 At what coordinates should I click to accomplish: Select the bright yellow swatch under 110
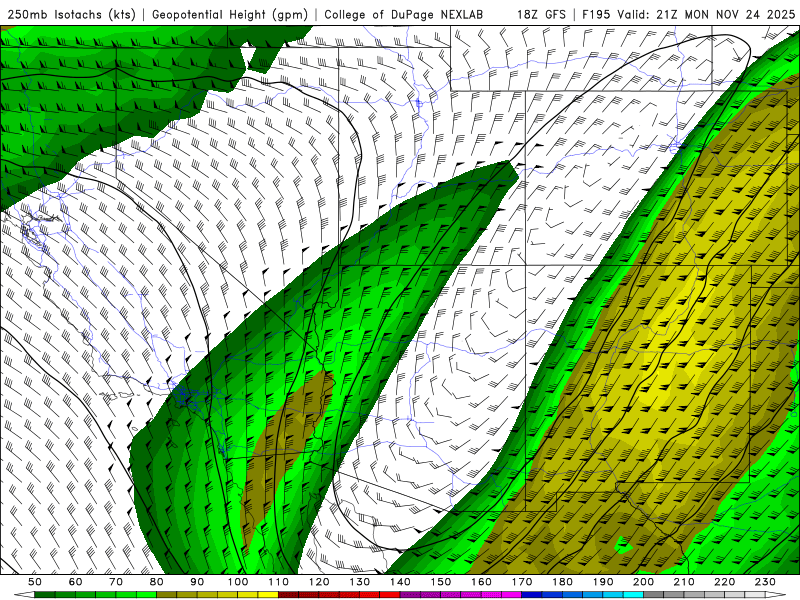pos(268,595)
